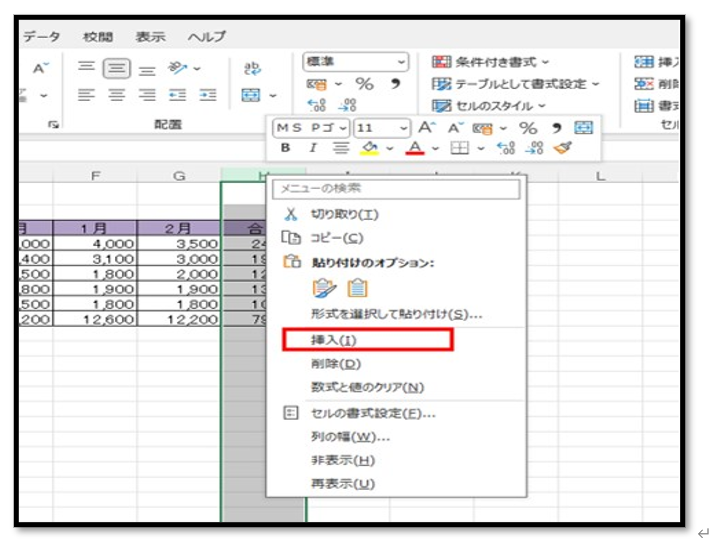This screenshot has height=541, width=714.
Task: Open the データ ribbon tab
Action: [41, 36]
